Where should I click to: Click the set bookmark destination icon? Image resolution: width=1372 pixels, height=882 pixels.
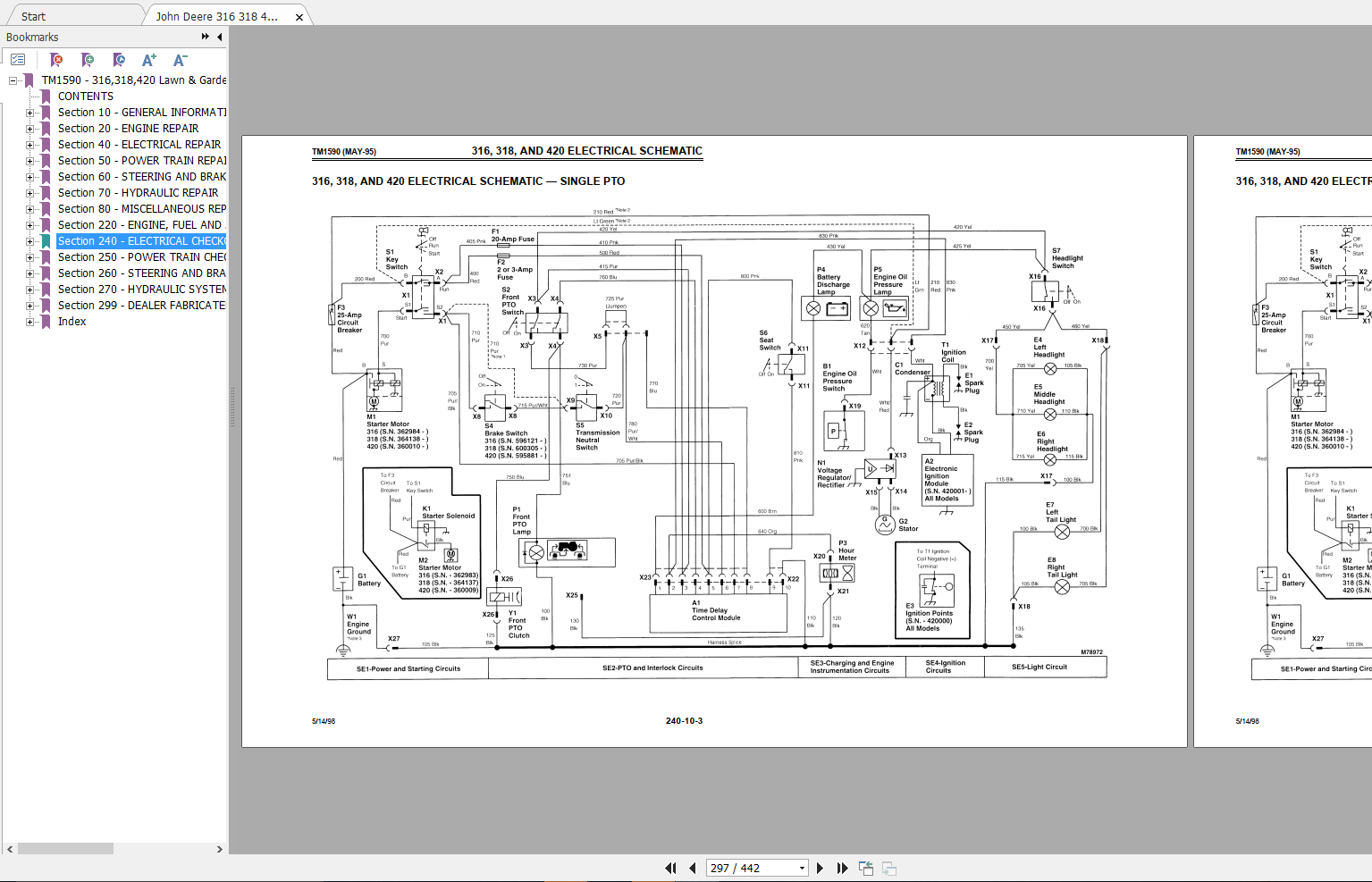coord(119,60)
